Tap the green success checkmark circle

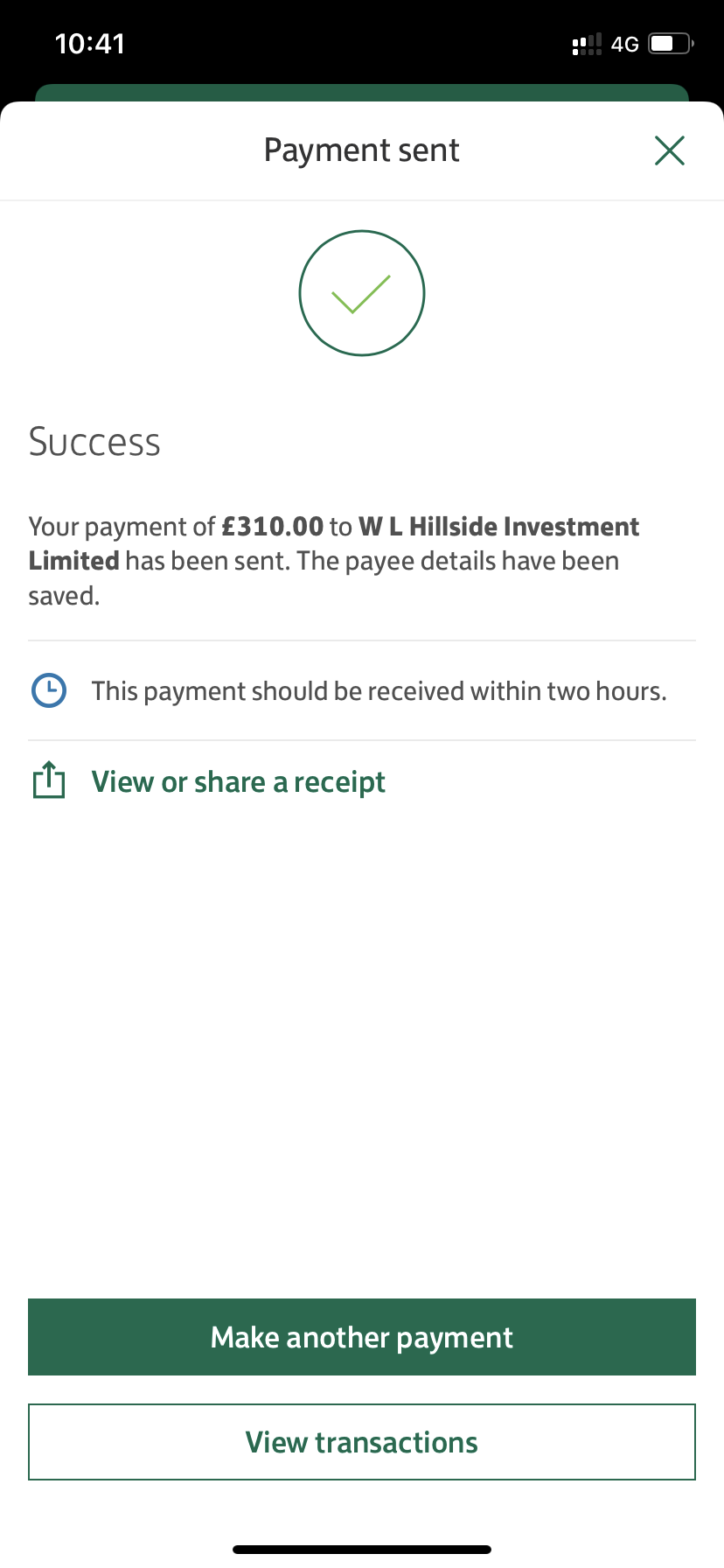click(x=362, y=293)
